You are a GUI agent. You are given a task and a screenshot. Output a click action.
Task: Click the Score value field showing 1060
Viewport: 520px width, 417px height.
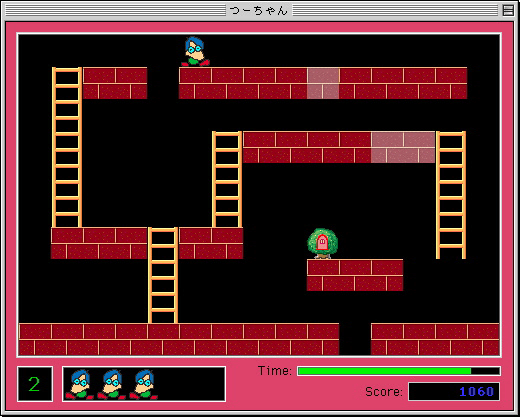coord(454,391)
